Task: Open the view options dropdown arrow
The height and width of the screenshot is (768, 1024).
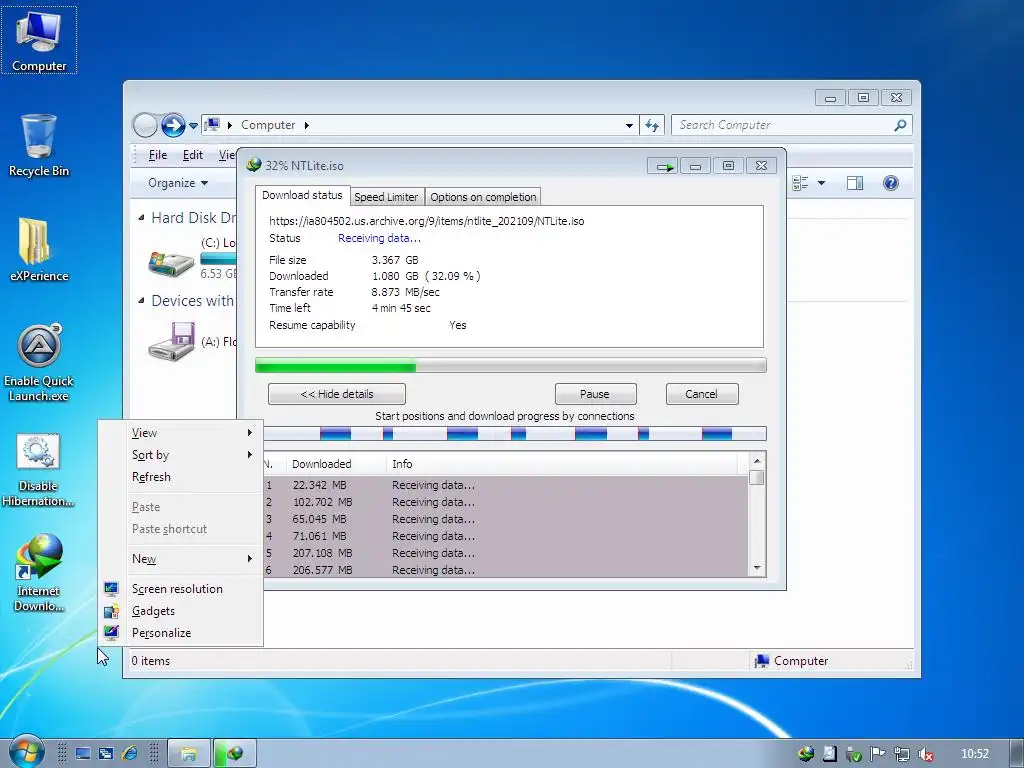Action: [x=821, y=183]
